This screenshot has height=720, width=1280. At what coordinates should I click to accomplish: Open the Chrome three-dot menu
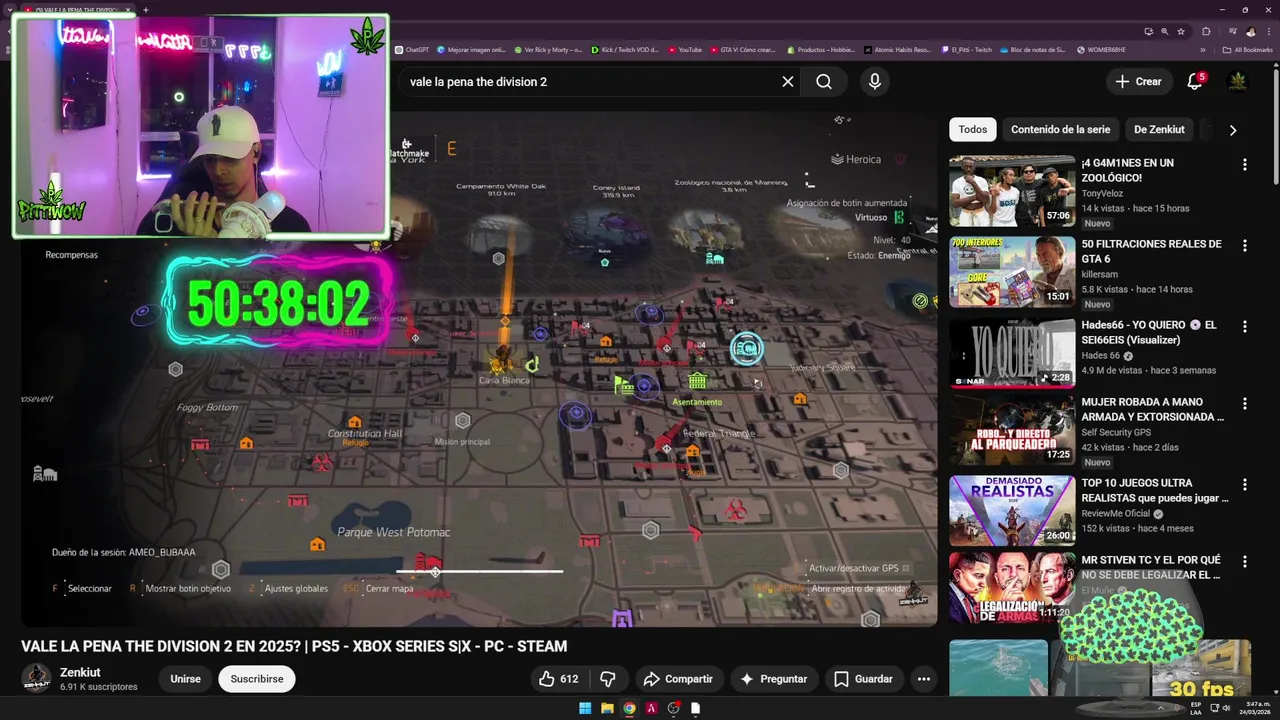[1267, 31]
